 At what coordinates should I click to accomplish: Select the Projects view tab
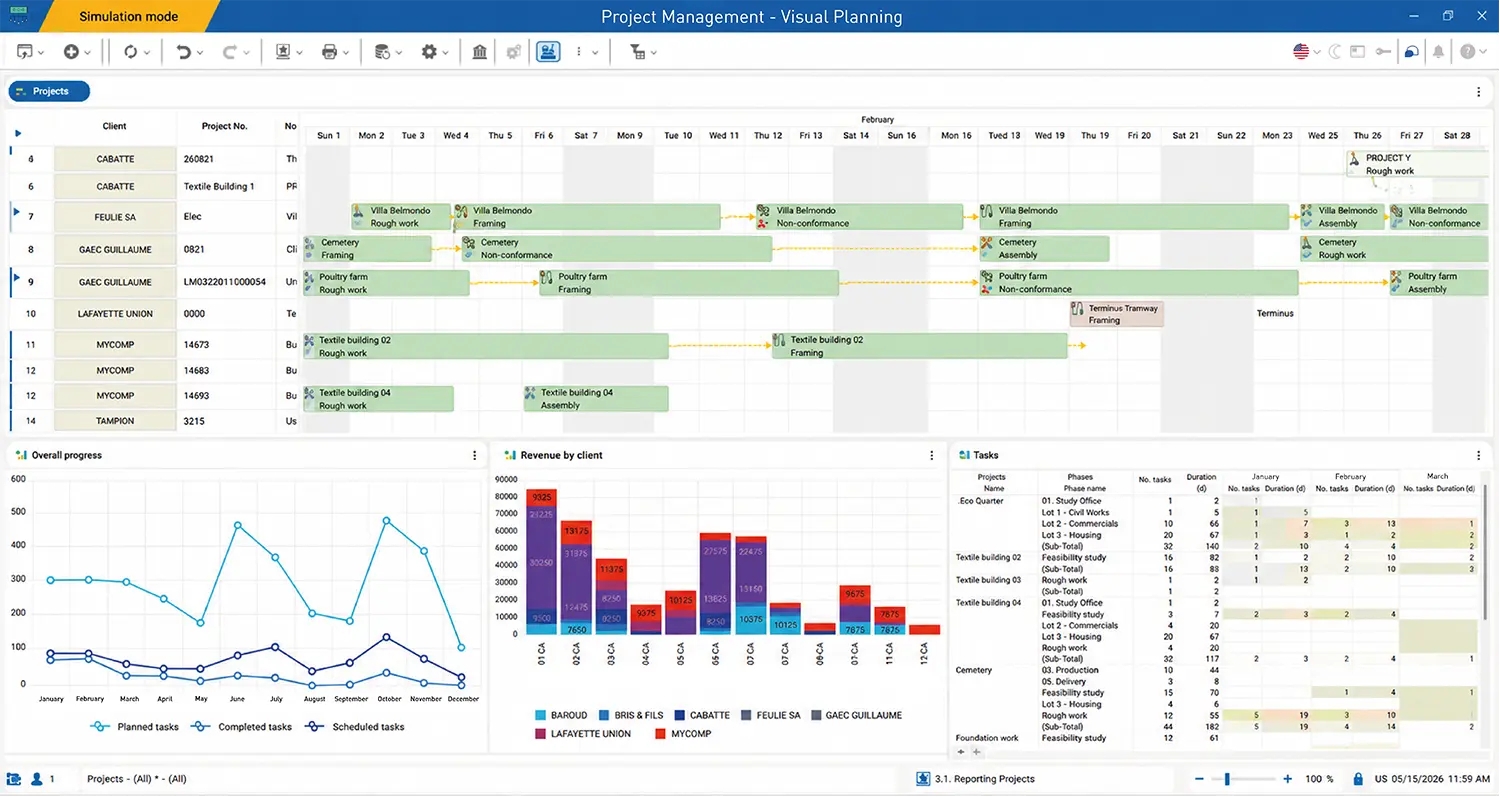pyautogui.click(x=49, y=91)
